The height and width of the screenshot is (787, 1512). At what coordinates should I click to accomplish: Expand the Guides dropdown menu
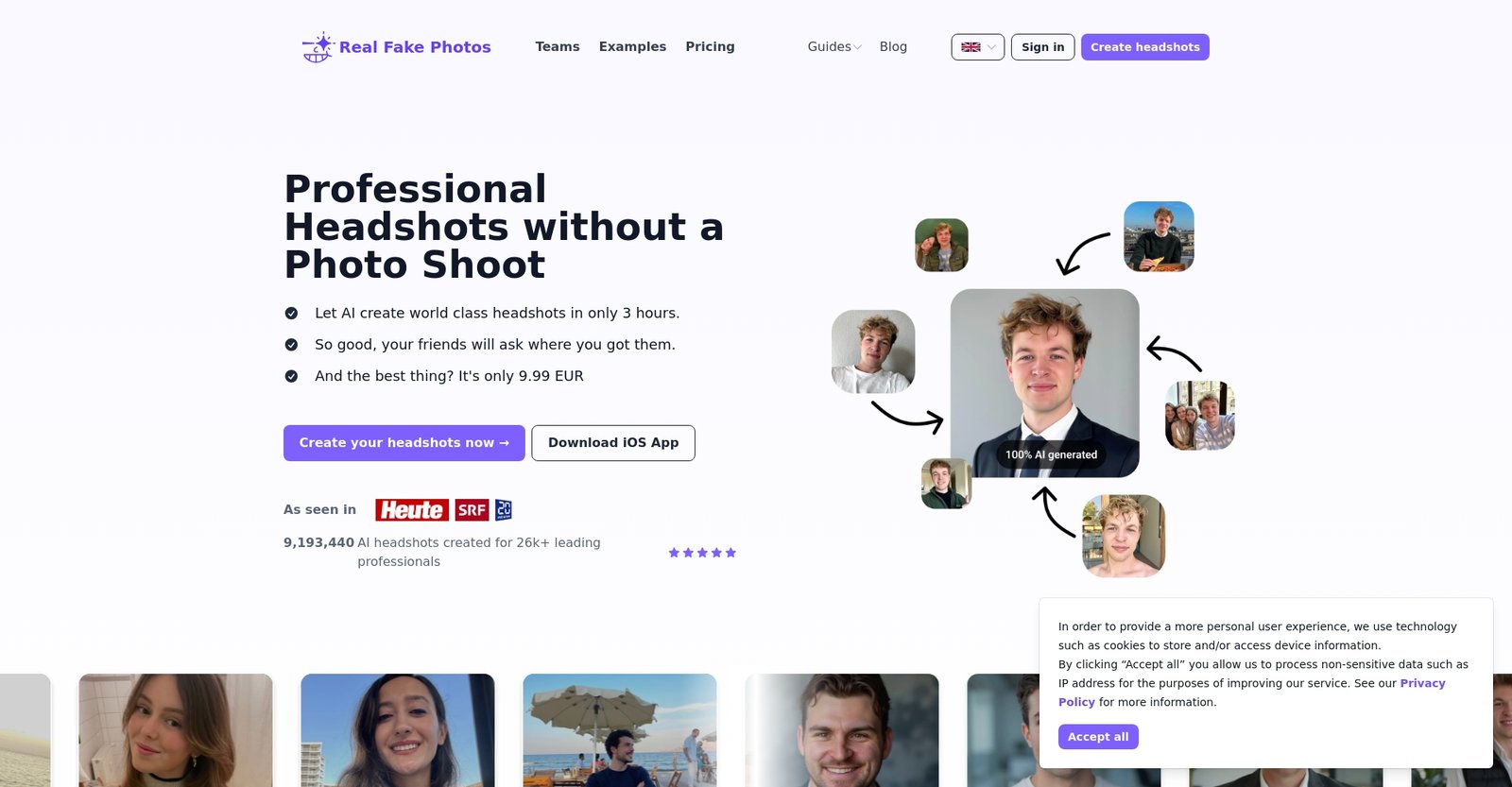click(833, 47)
